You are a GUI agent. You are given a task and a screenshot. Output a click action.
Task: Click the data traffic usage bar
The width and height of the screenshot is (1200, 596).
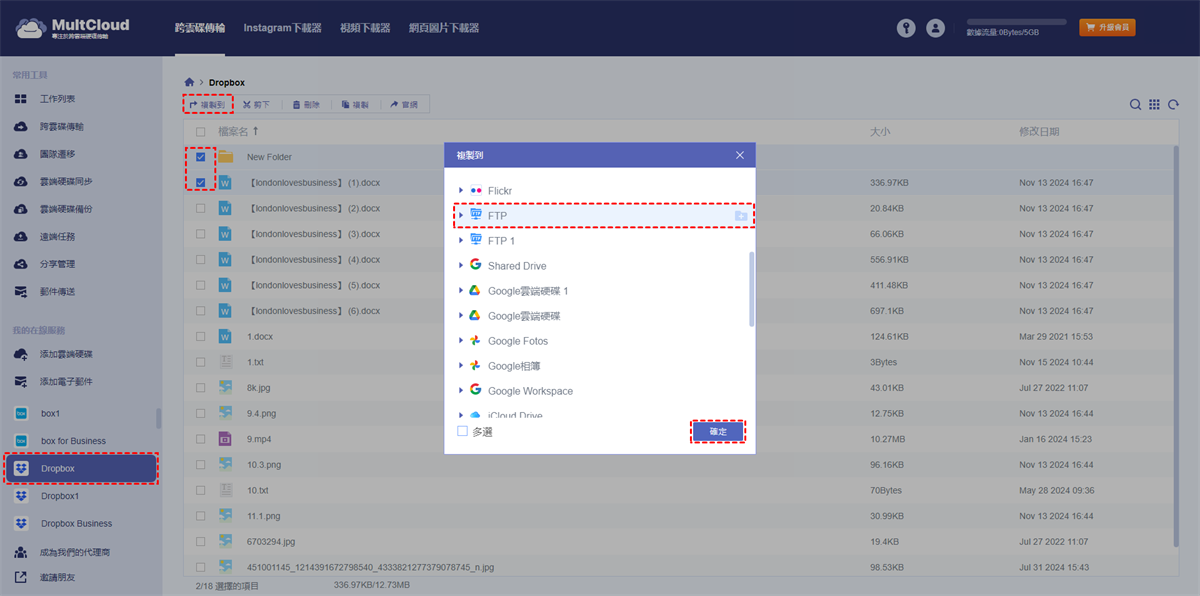click(1018, 21)
